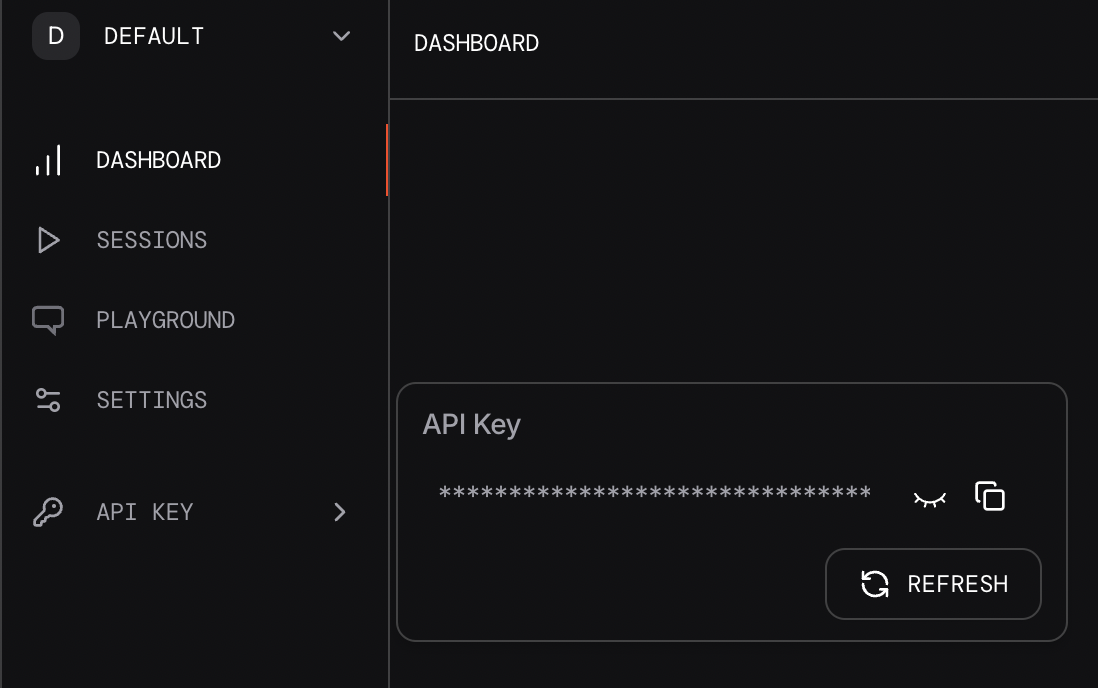Image resolution: width=1098 pixels, height=688 pixels.
Task: Click the Settings sliders icon
Action: coord(48,400)
